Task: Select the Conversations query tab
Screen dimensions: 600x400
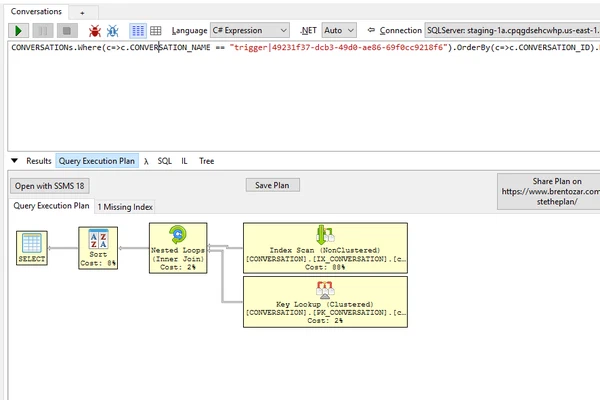Action: (x=36, y=11)
